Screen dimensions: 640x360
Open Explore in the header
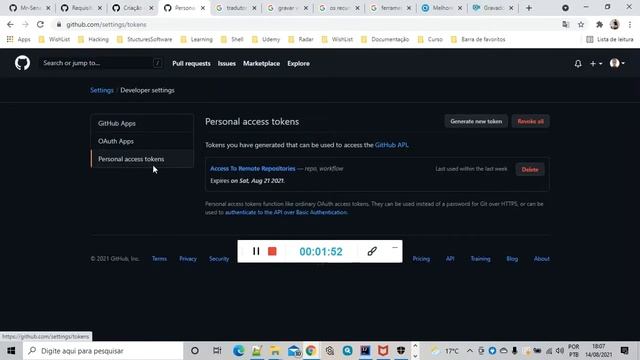pyautogui.click(x=298, y=64)
